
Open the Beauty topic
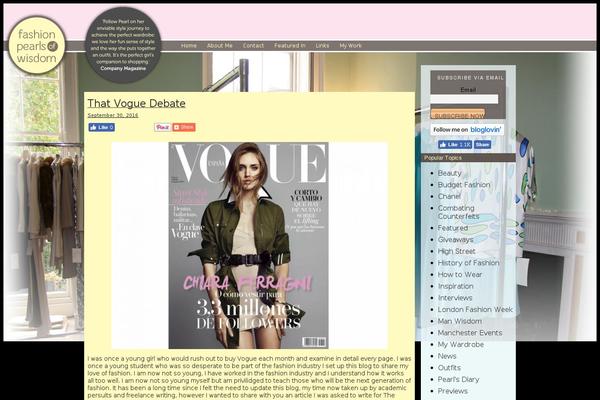[x=450, y=173]
